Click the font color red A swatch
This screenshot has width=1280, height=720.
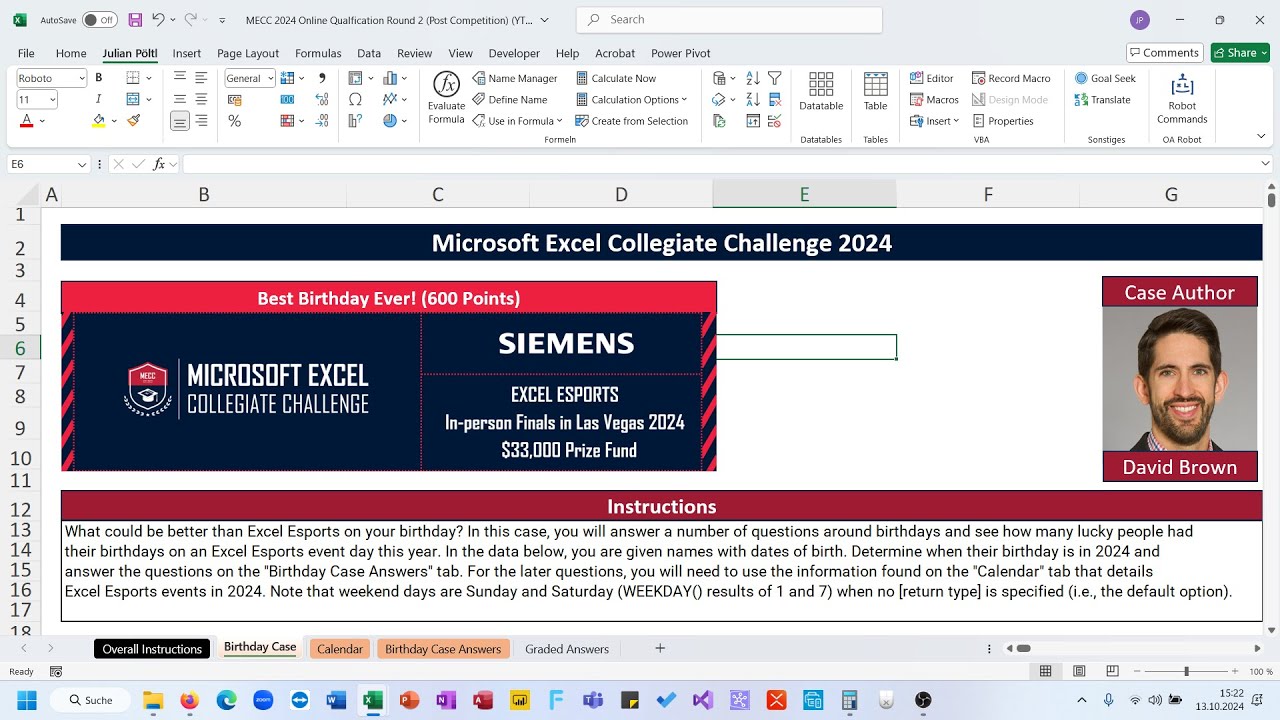(27, 121)
